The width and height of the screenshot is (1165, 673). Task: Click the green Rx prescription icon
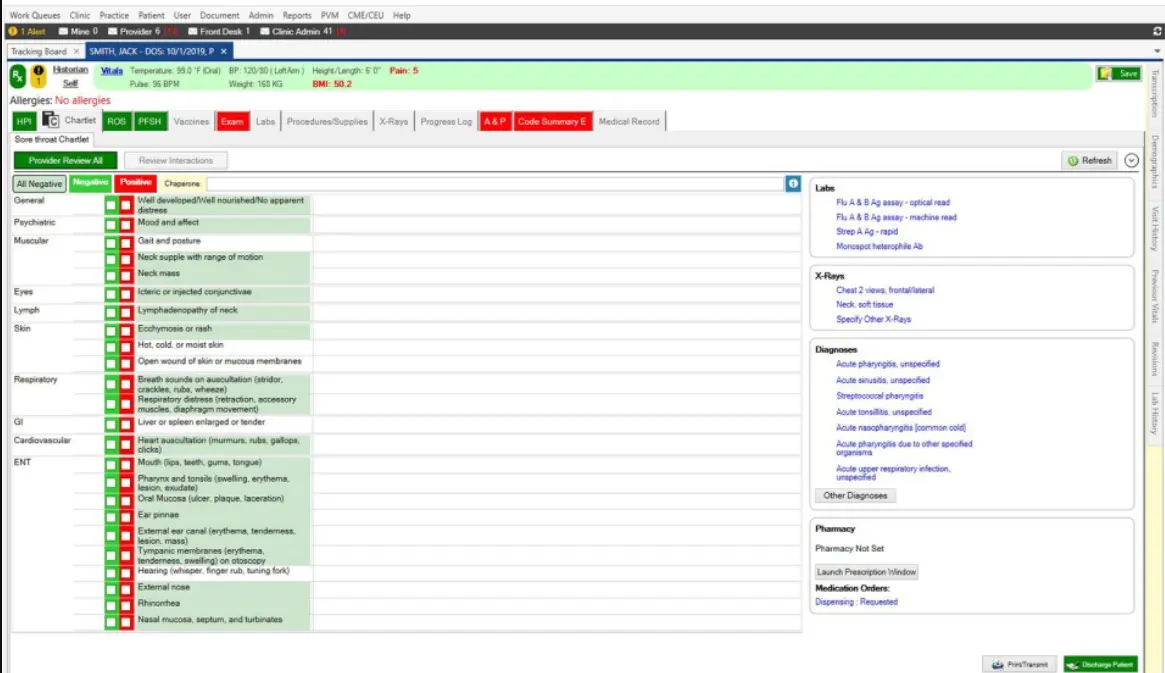tap(16, 77)
